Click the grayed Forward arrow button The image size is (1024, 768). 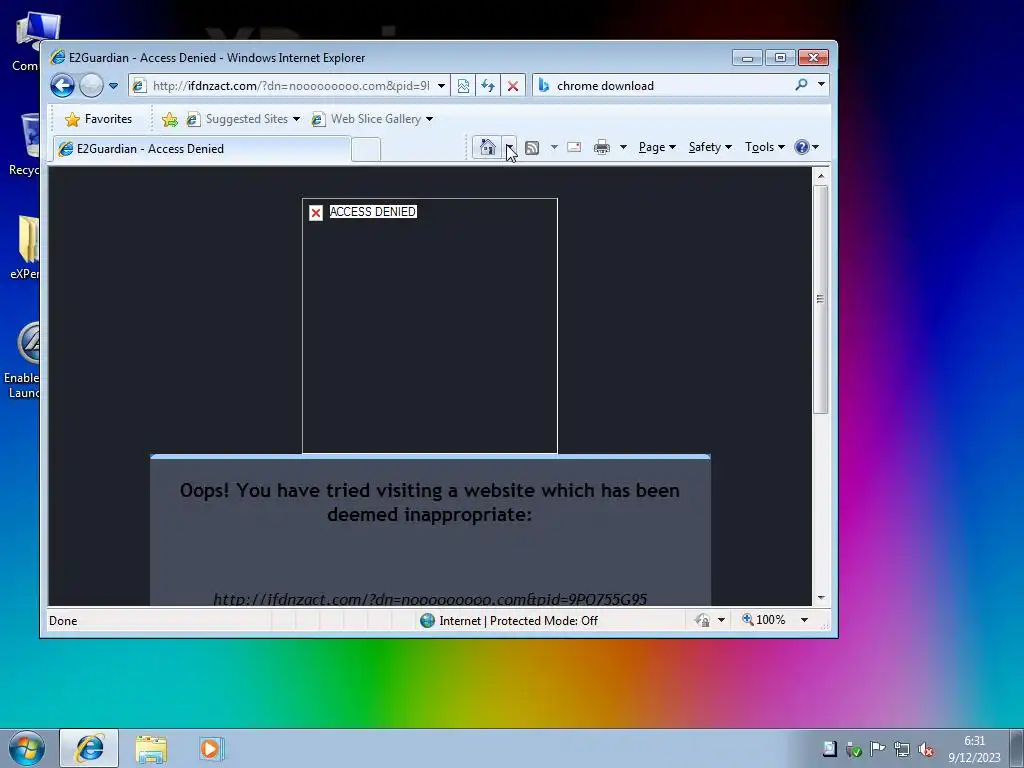coord(91,86)
